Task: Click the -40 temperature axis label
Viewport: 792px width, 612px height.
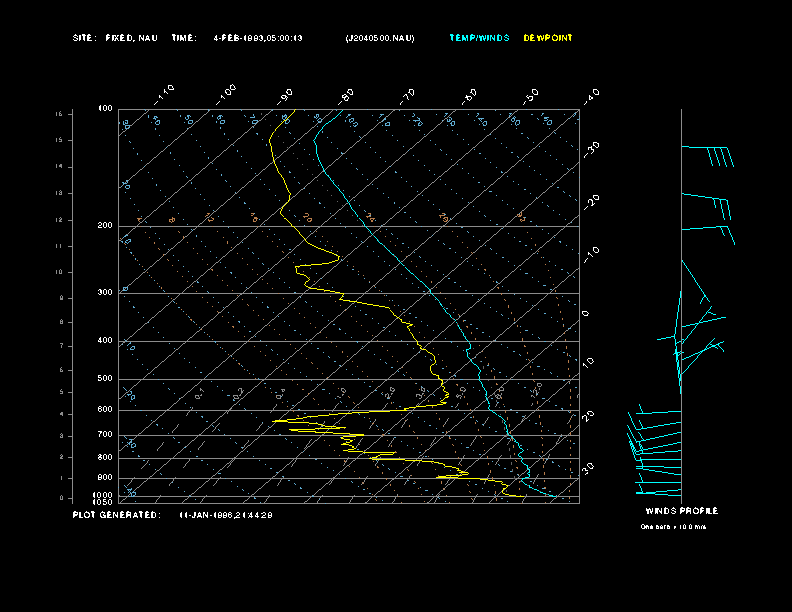Action: click(591, 95)
